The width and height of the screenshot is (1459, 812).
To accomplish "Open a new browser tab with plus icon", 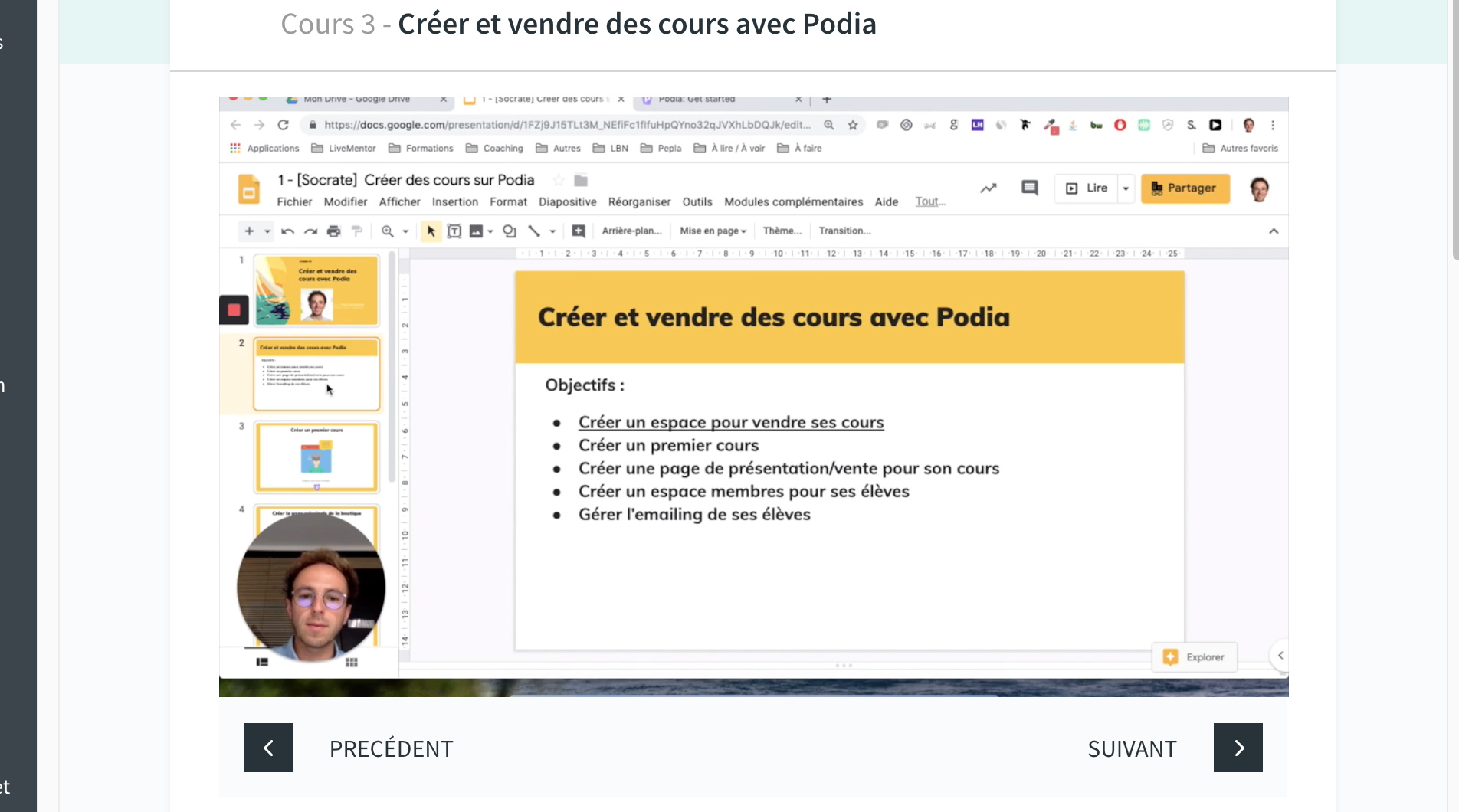I will (x=827, y=100).
